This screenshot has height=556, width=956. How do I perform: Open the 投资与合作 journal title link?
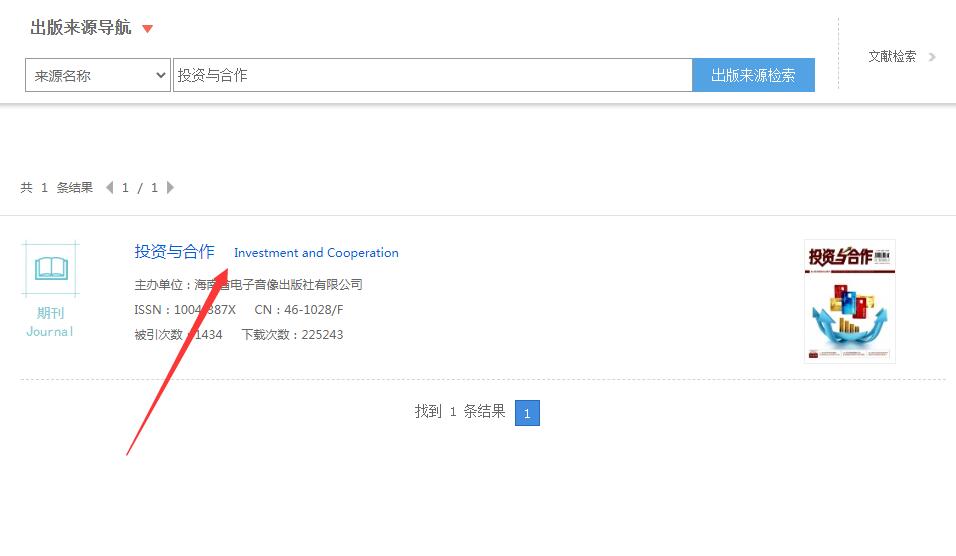click(x=174, y=252)
